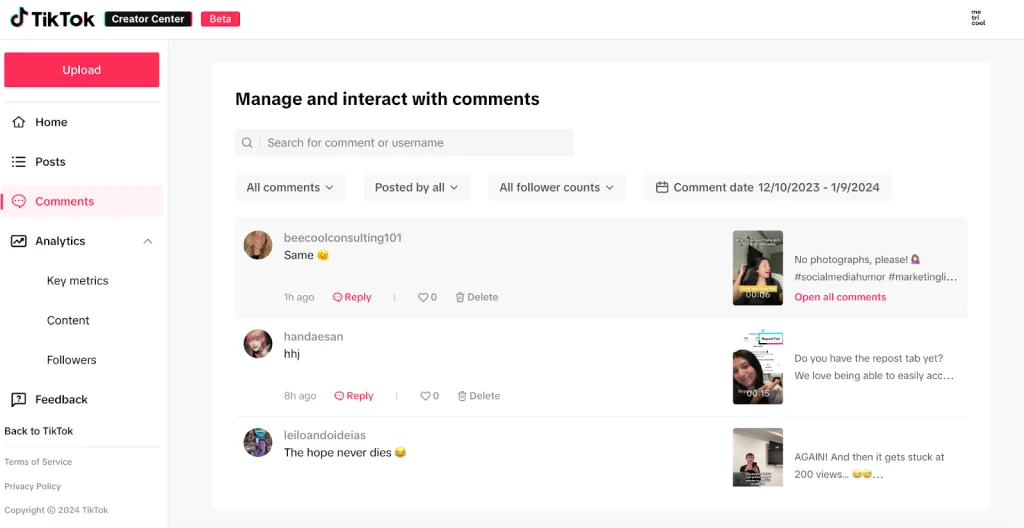This screenshot has width=1024, height=528.
Task: Collapse the Analytics section chevron
Action: pyautogui.click(x=148, y=241)
